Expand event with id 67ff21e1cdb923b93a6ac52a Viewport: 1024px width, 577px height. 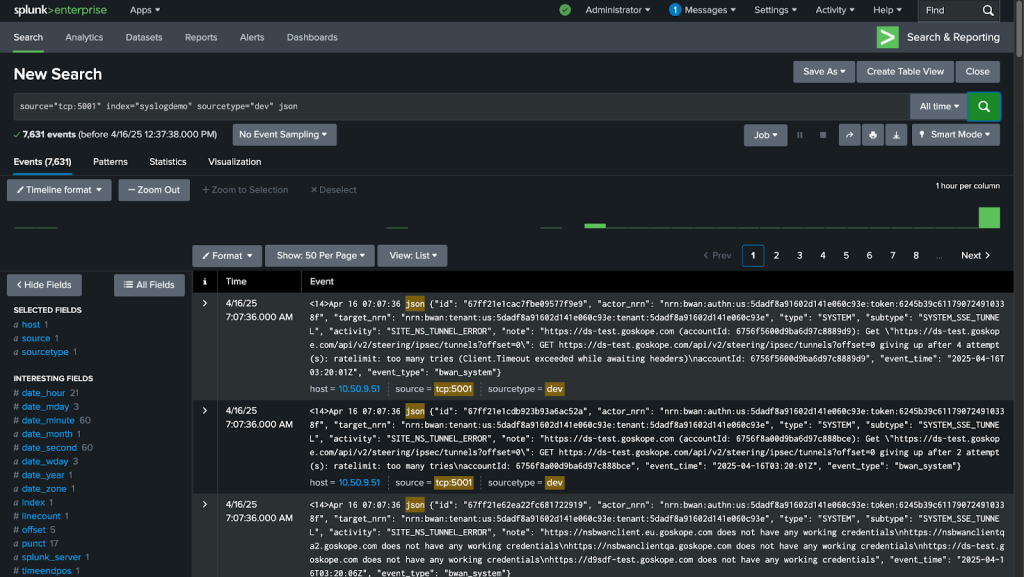[204, 411]
